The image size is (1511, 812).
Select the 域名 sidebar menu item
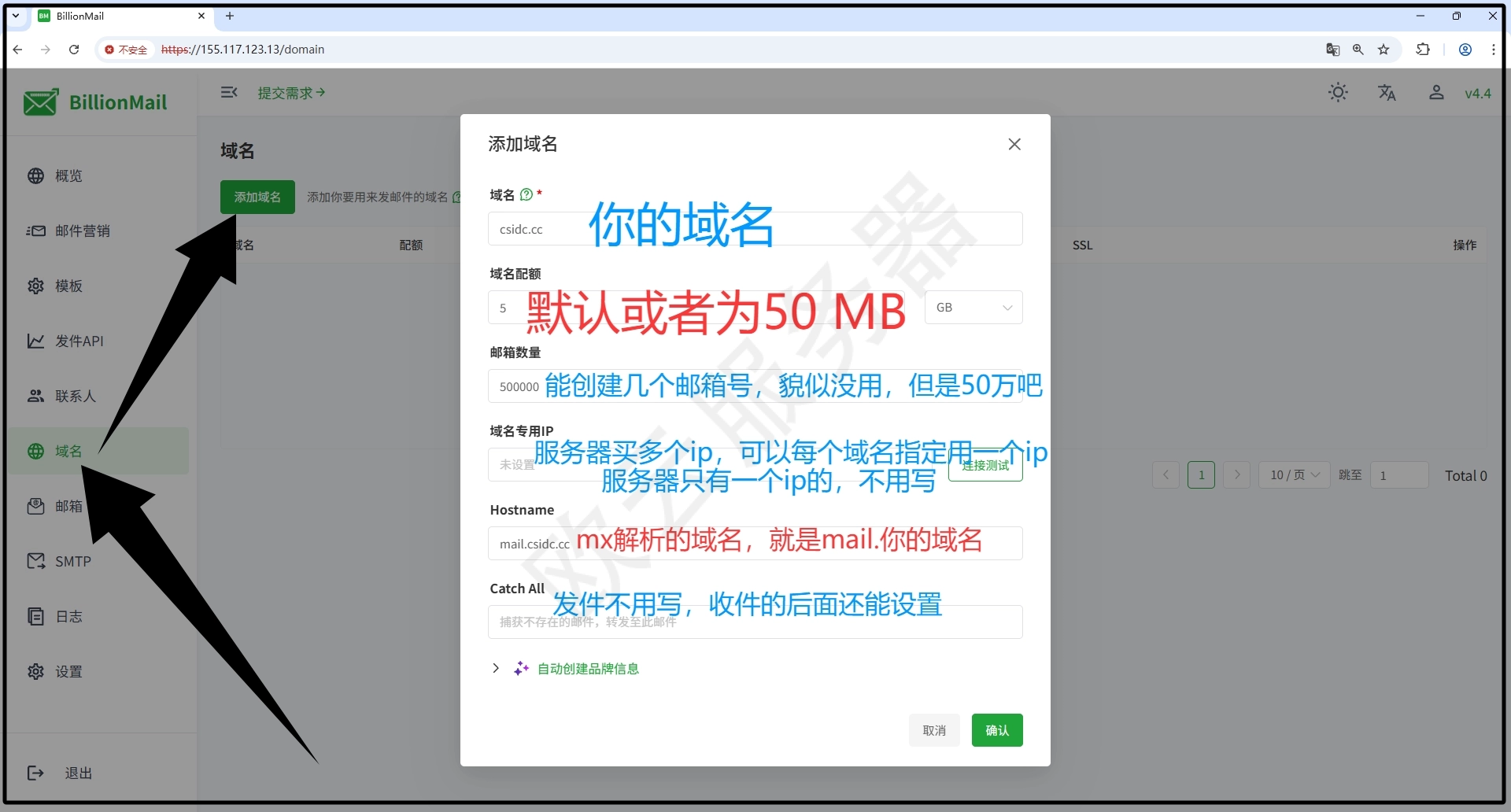(x=68, y=451)
